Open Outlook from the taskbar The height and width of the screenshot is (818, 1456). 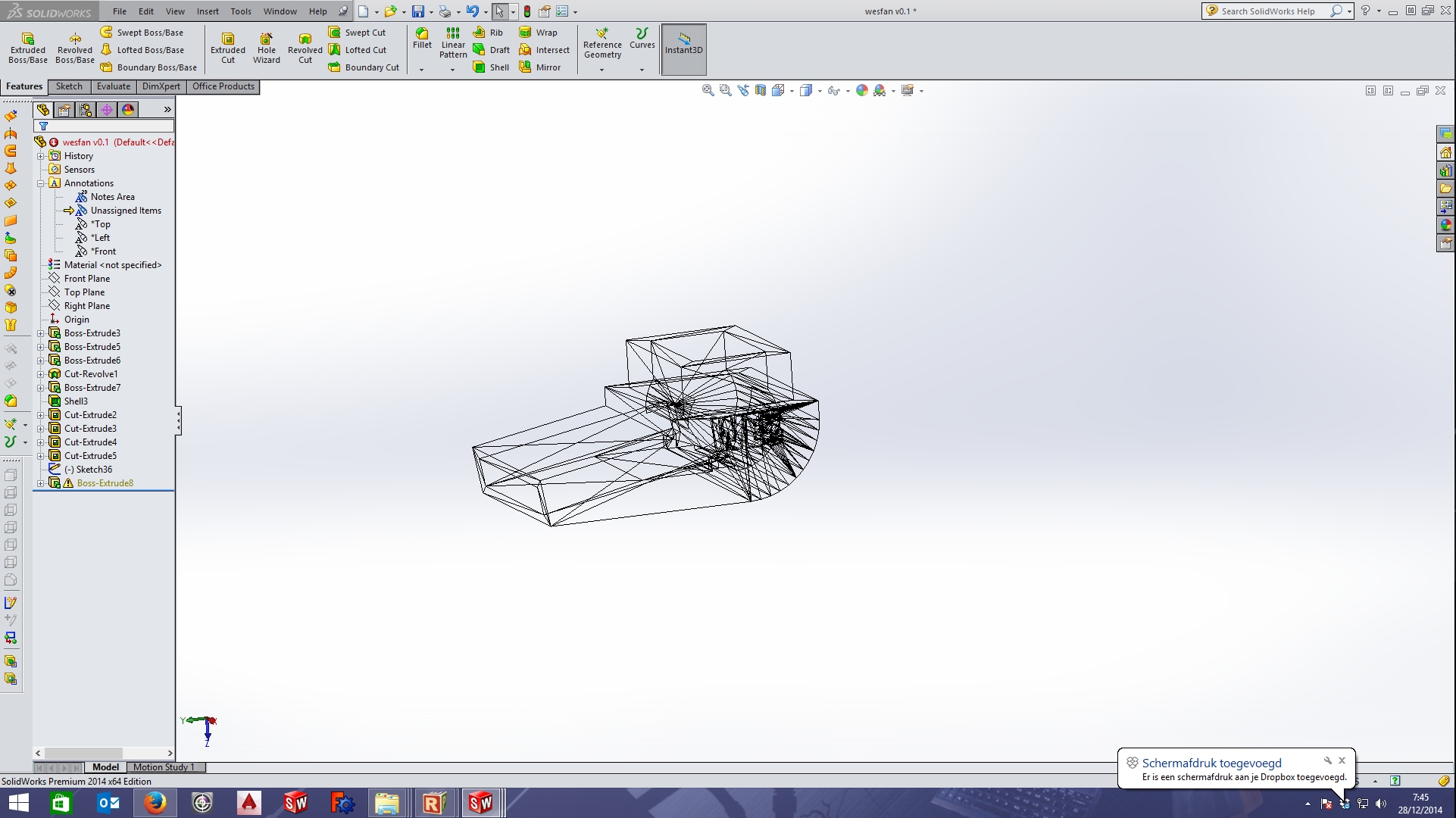coord(108,803)
